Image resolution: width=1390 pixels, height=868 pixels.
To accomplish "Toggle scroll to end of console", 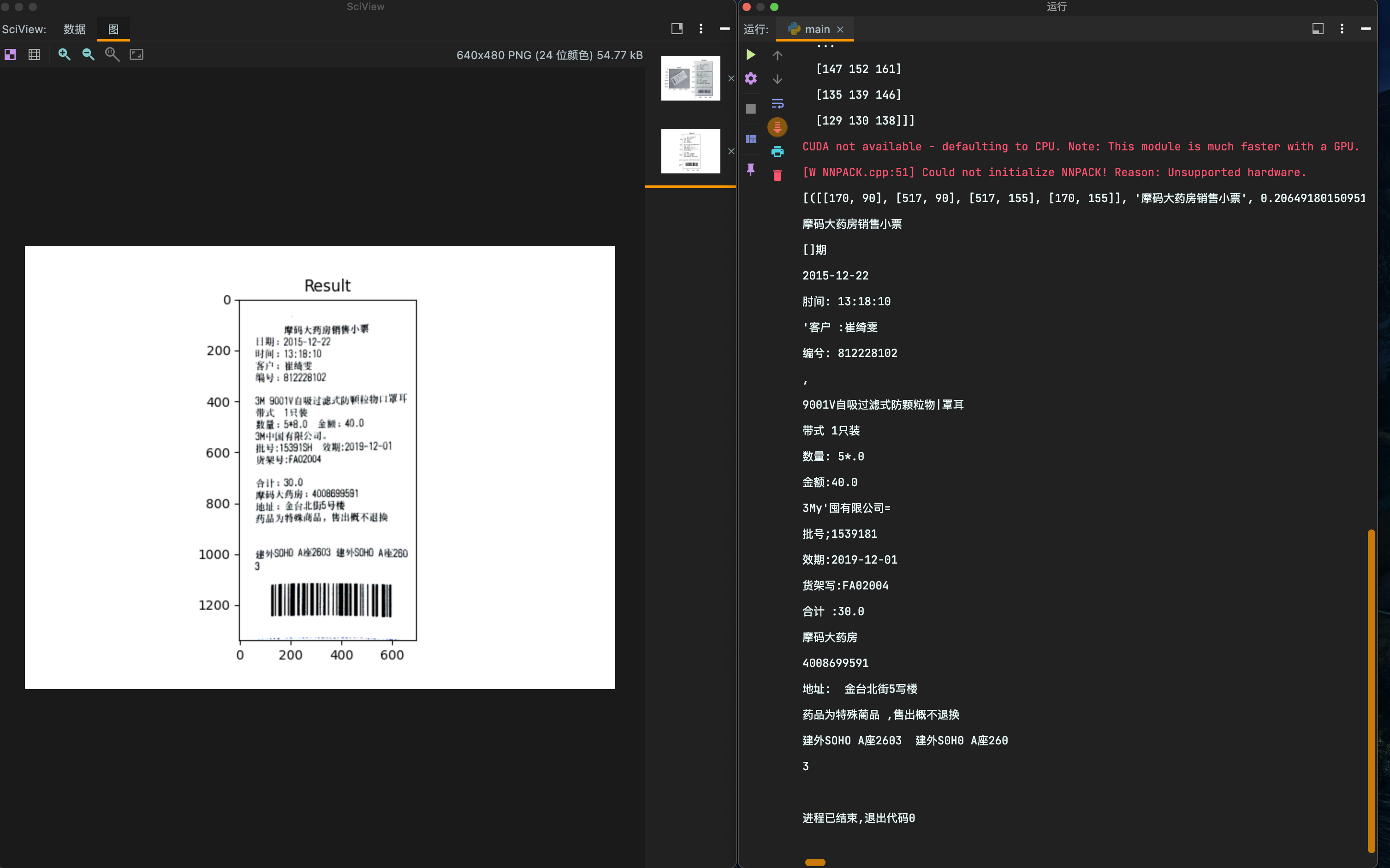I will pyautogui.click(x=777, y=127).
